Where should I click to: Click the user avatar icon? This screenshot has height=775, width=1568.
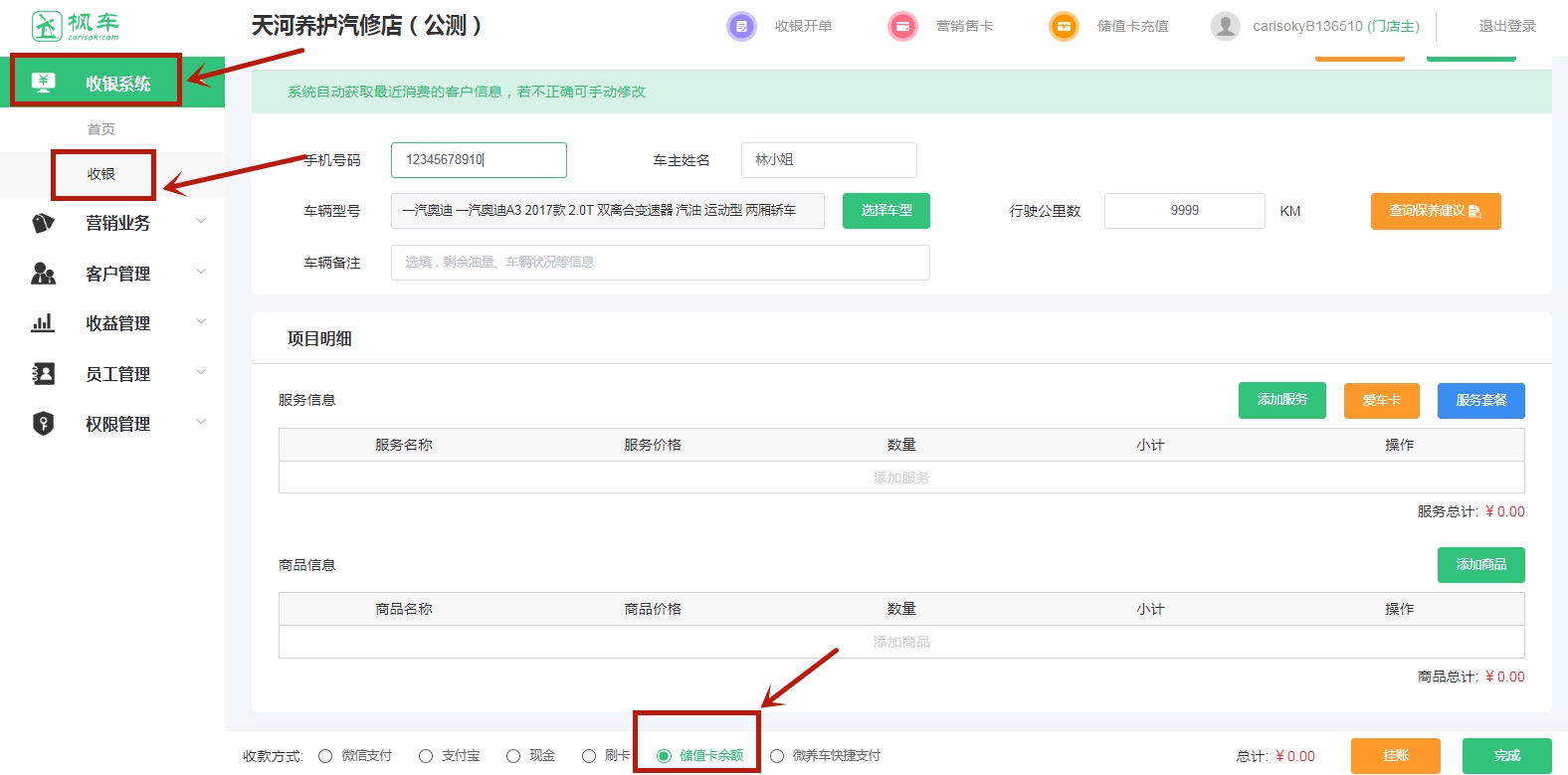[x=1225, y=26]
